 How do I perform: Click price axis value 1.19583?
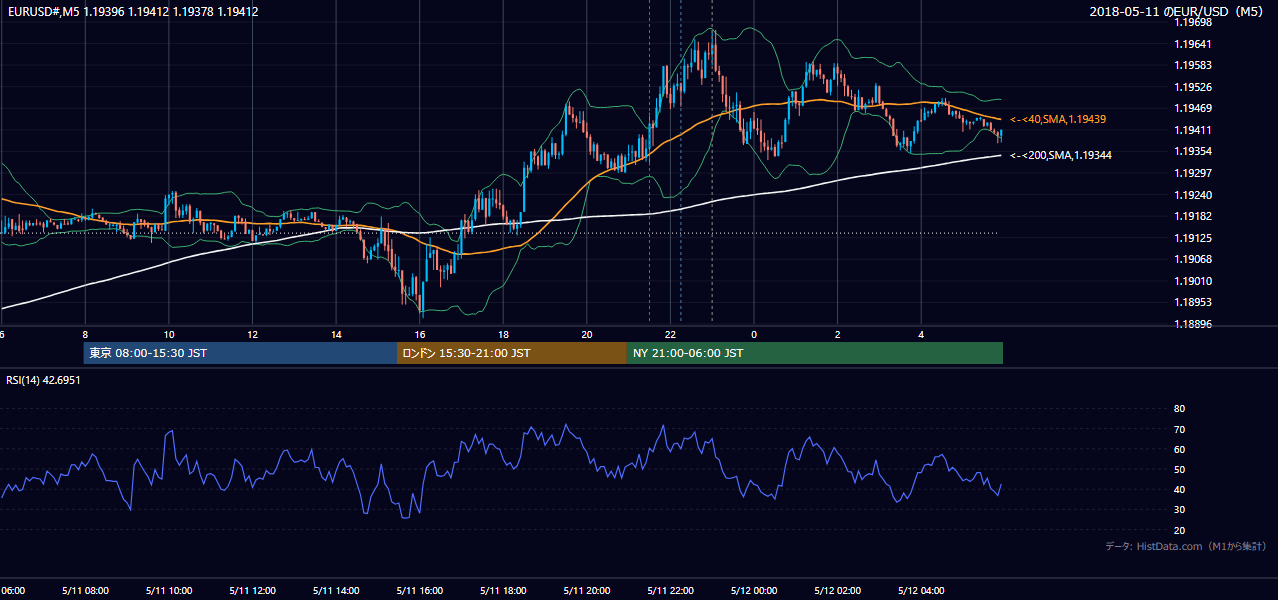pos(1193,65)
